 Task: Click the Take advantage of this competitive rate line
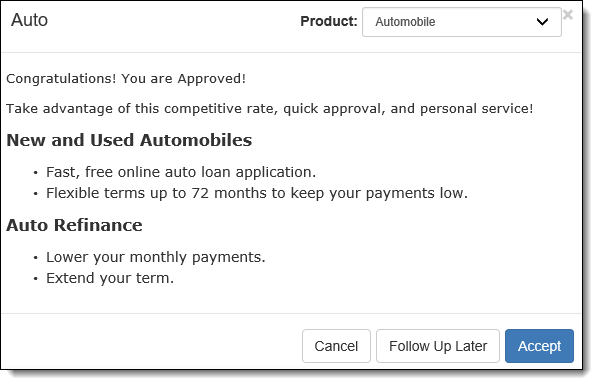270,109
